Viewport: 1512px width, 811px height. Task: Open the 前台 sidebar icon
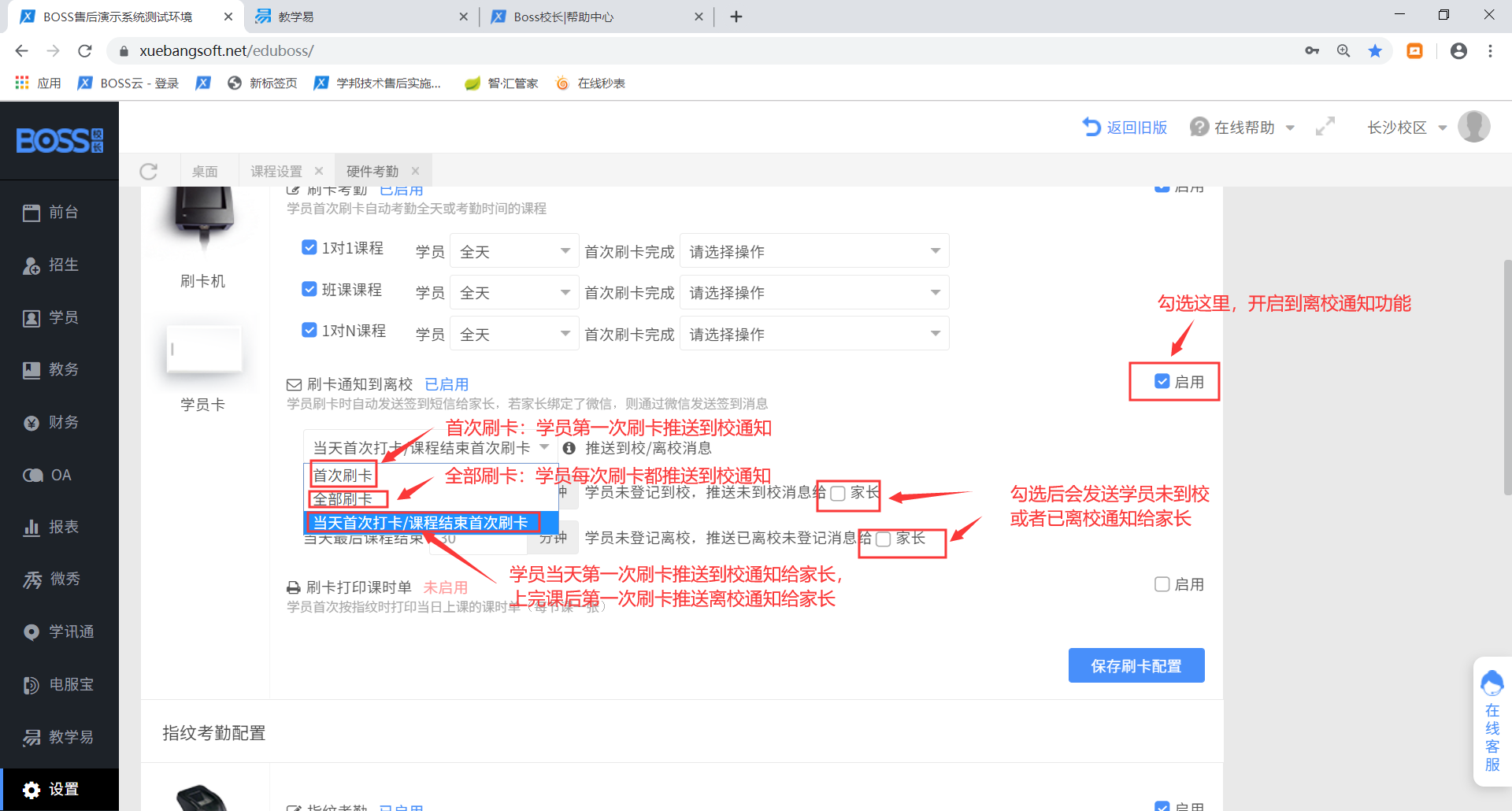click(31, 213)
